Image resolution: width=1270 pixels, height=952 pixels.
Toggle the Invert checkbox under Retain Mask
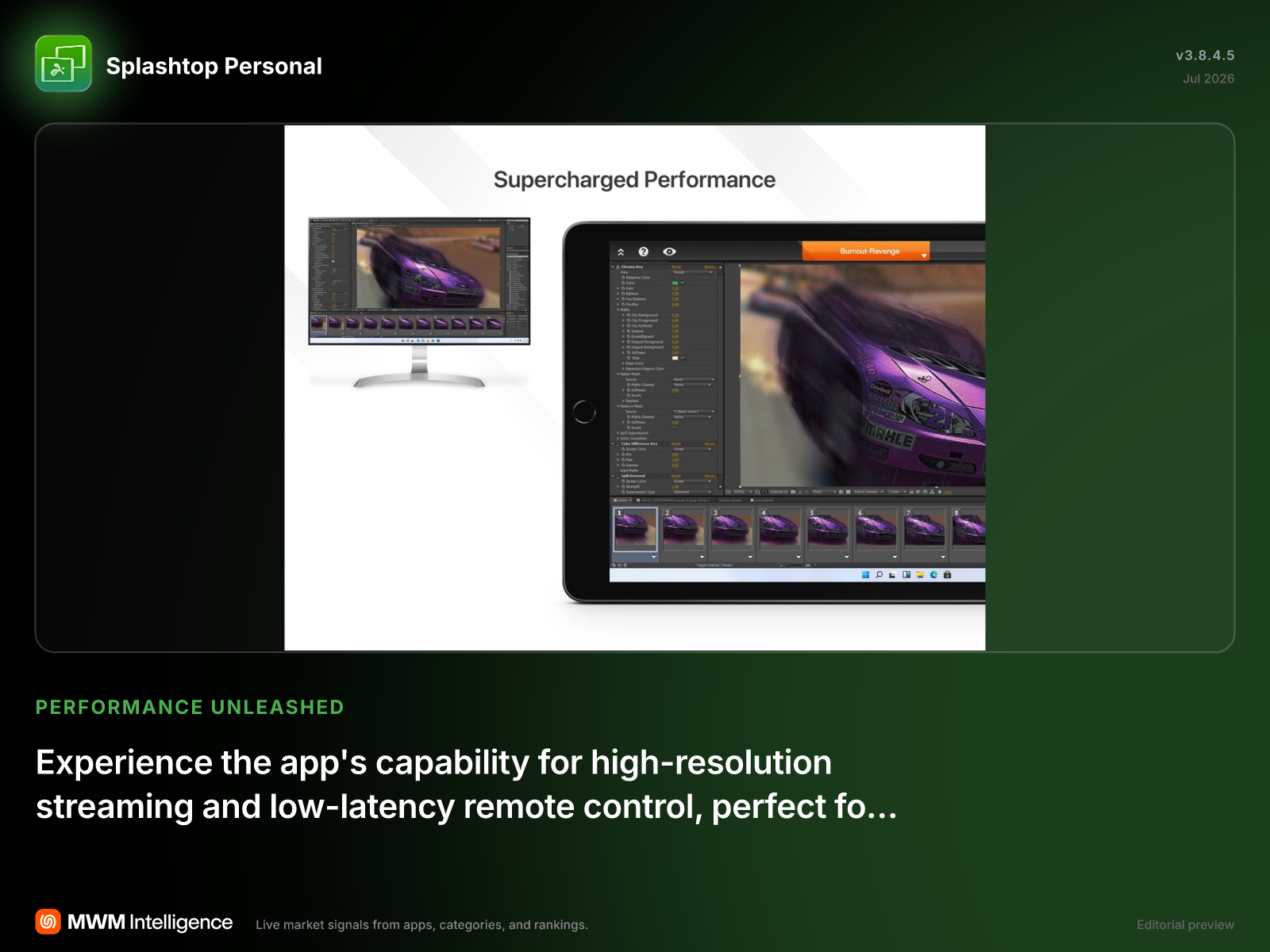[x=674, y=395]
